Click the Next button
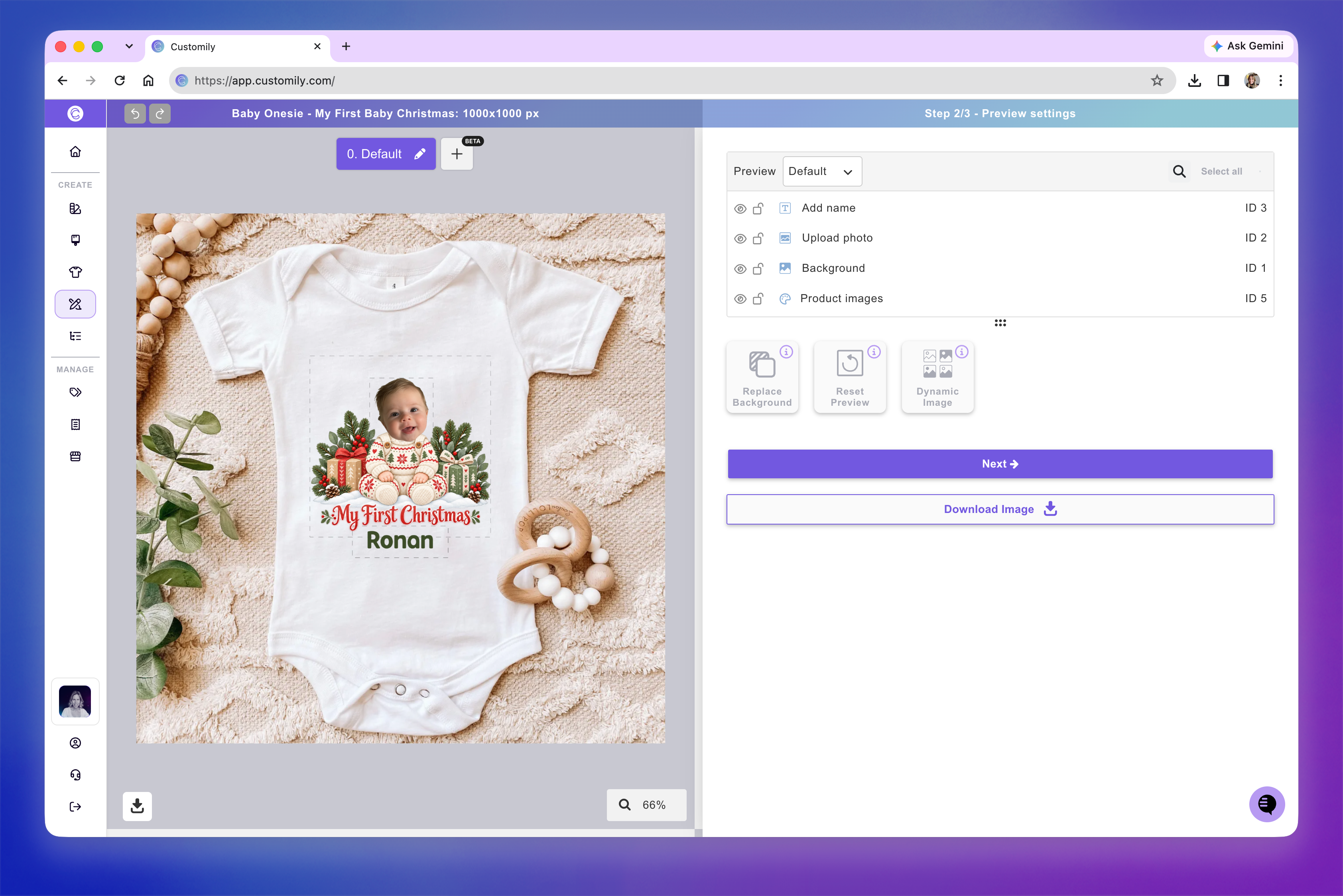Screen dimensions: 1343x896 click(1000, 464)
